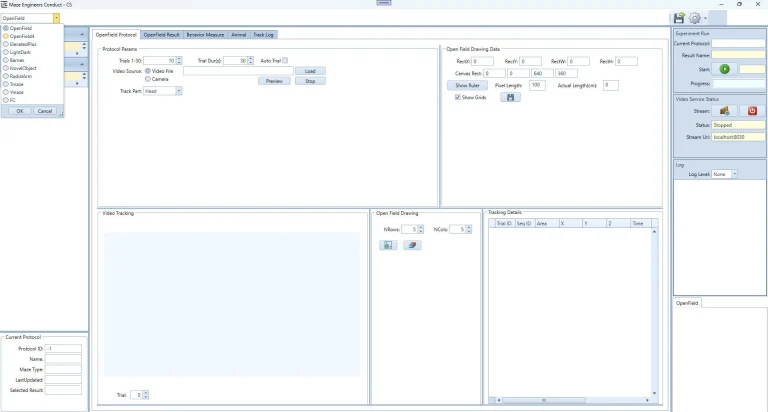The image size is (768, 412).
Task: Start experiment with green play button
Action: (724, 69)
